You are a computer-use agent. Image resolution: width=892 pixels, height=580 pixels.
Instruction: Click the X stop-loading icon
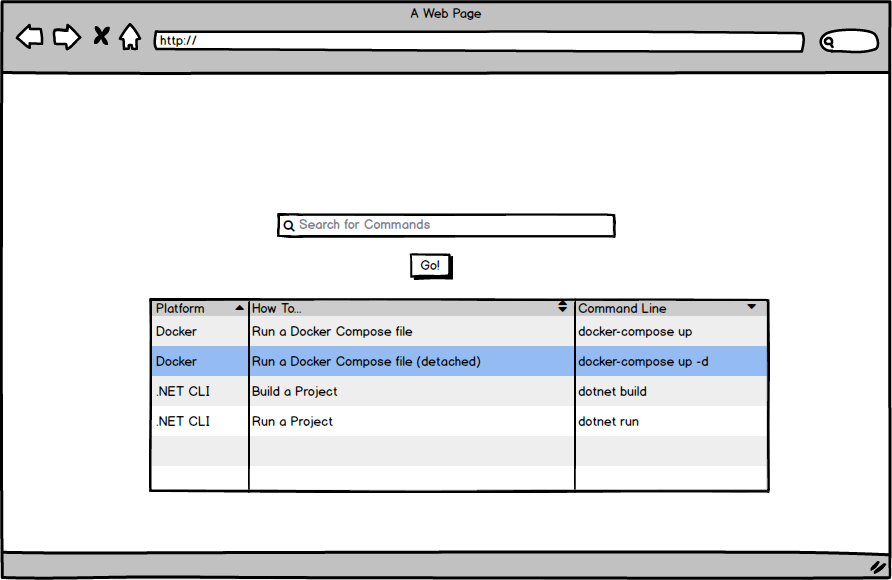tap(100, 36)
